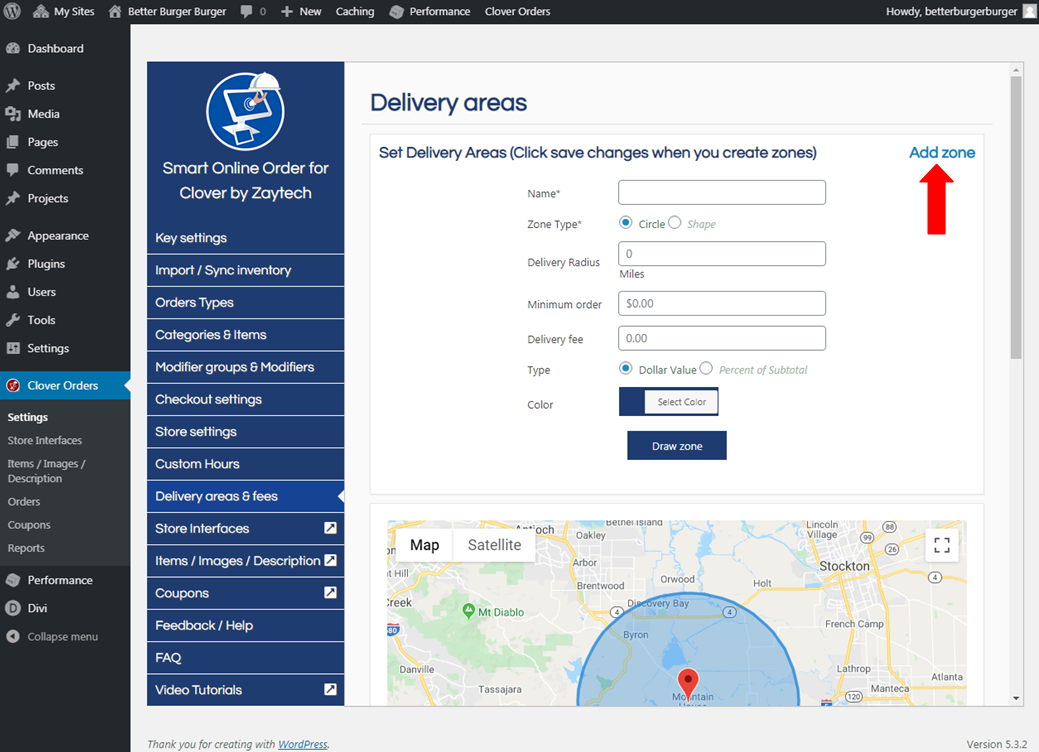This screenshot has height=752, width=1039.
Task: Select the Dollar Value fee type
Action: point(626,368)
